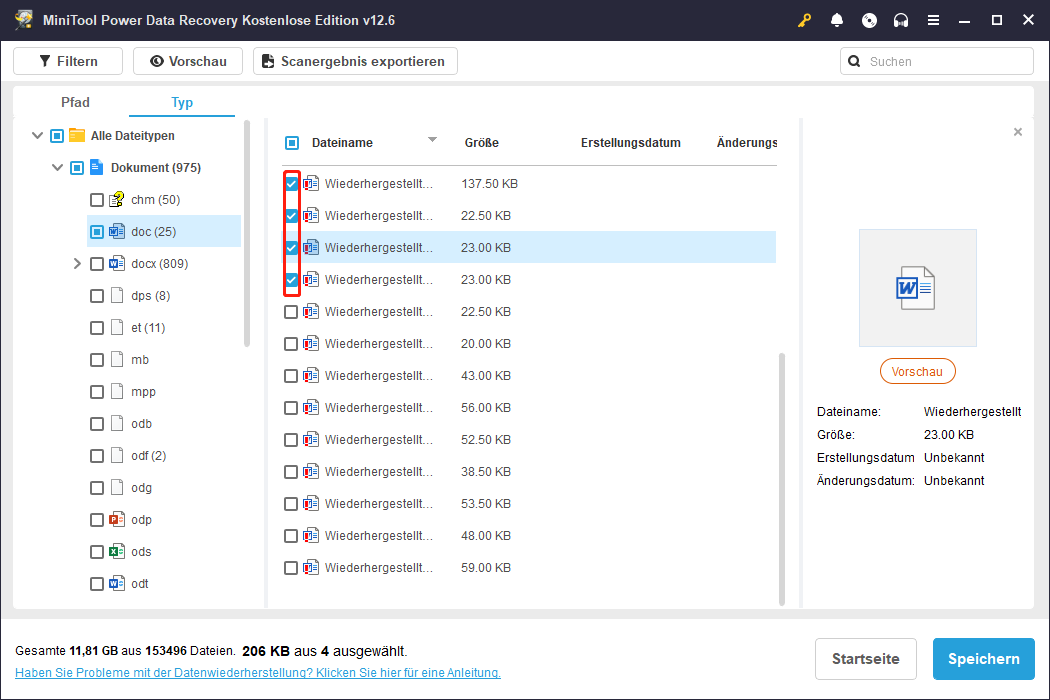Collapse Dokument (975) node
Viewport: 1050px width, 700px height.
click(58, 167)
